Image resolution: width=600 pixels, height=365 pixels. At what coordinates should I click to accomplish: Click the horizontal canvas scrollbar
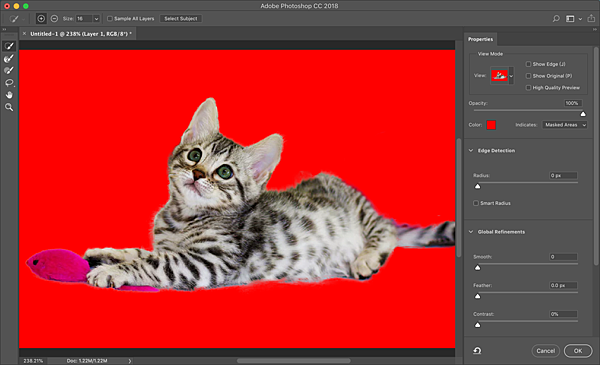293,361
